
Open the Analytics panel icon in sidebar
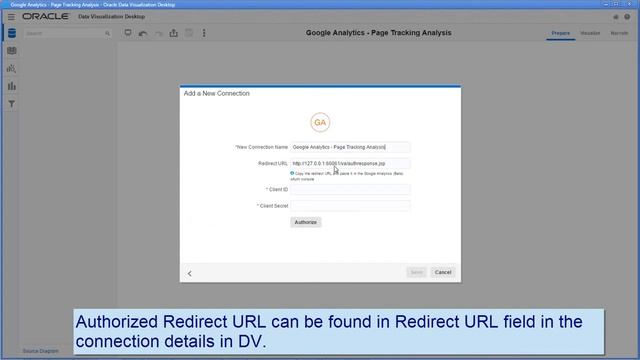click(x=11, y=69)
